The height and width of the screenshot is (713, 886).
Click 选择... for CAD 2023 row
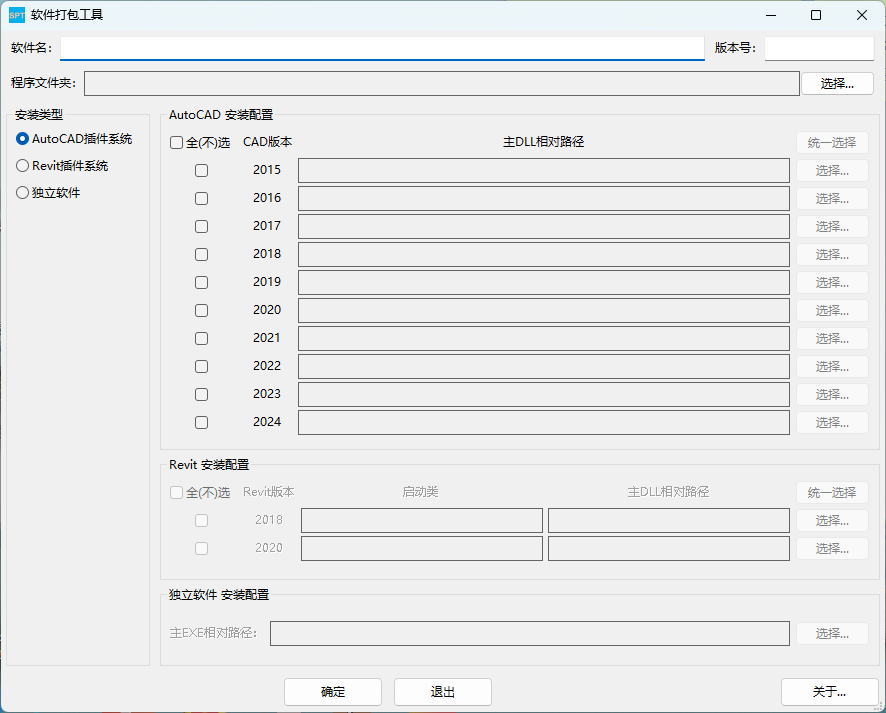tap(832, 394)
